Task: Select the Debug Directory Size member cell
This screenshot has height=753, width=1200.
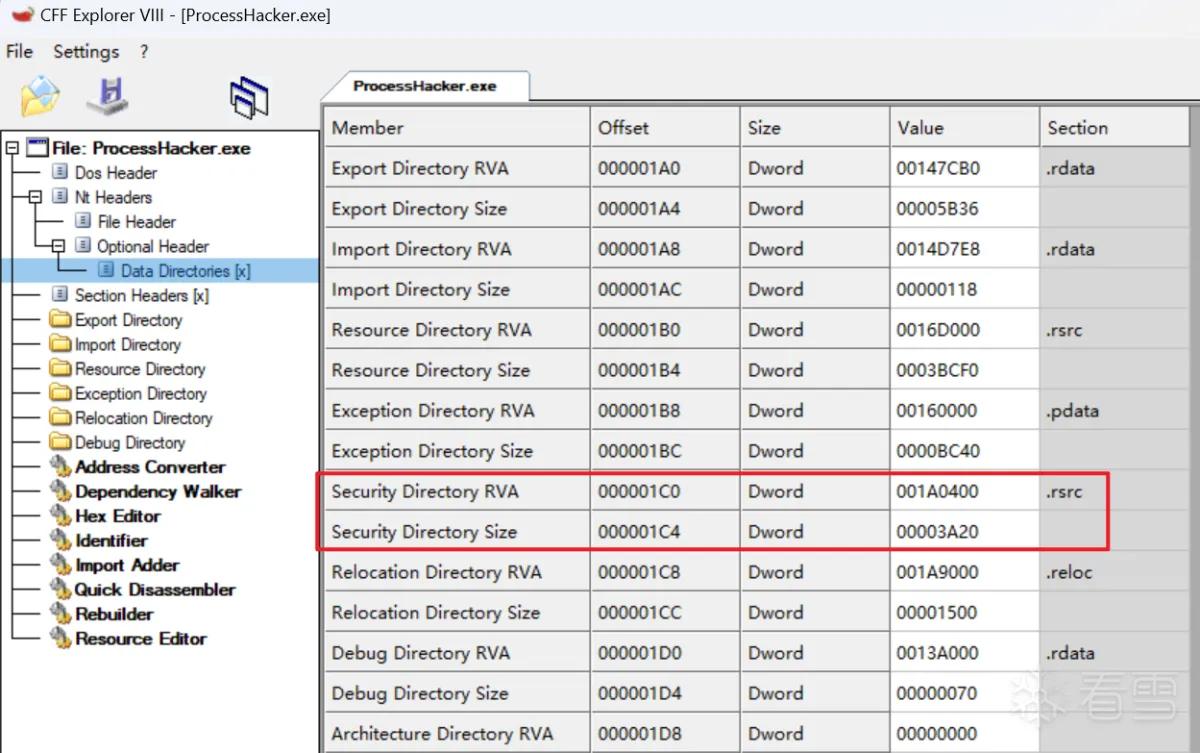Action: (x=457, y=693)
